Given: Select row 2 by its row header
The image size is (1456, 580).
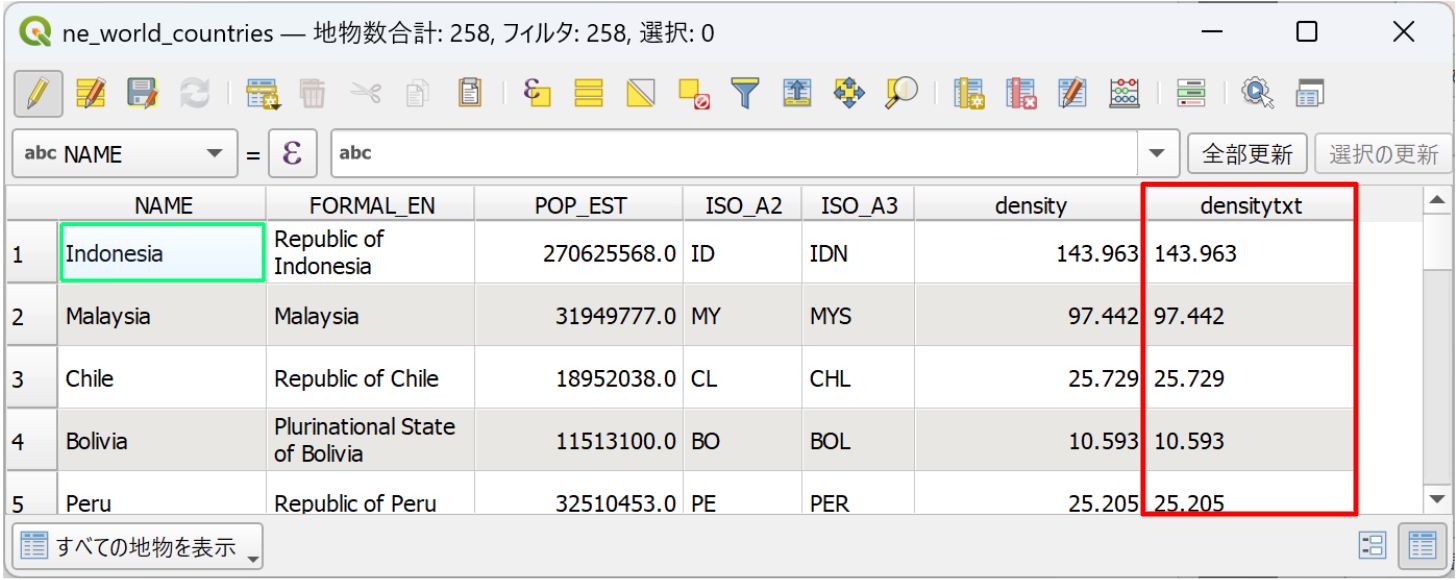Looking at the screenshot, I should 32,316.
